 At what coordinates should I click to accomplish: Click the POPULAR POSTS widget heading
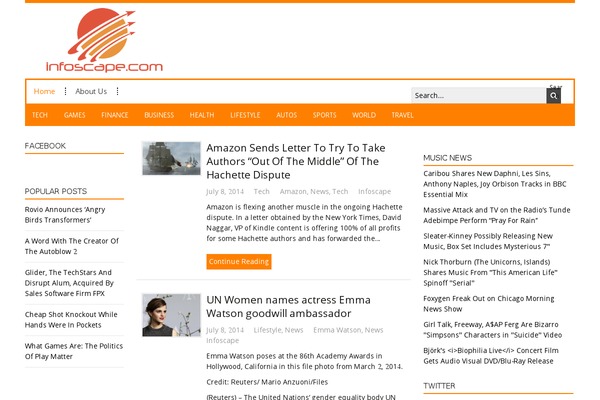pos(55,191)
